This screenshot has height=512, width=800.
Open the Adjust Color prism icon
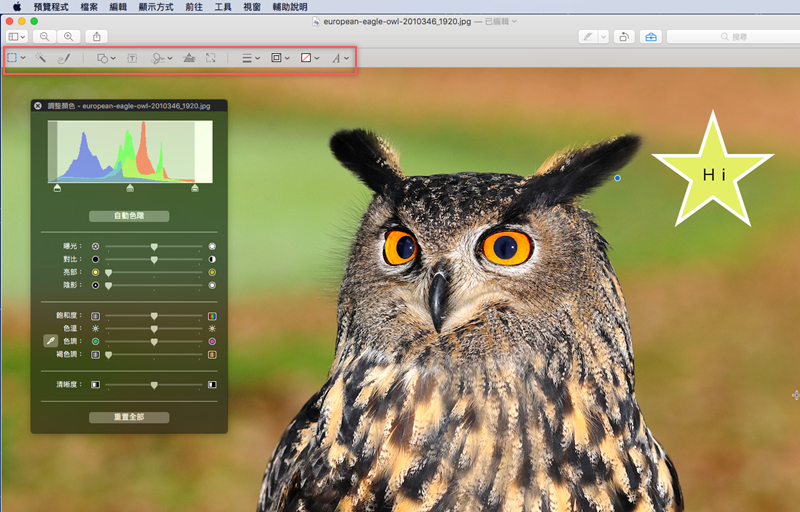click(189, 59)
